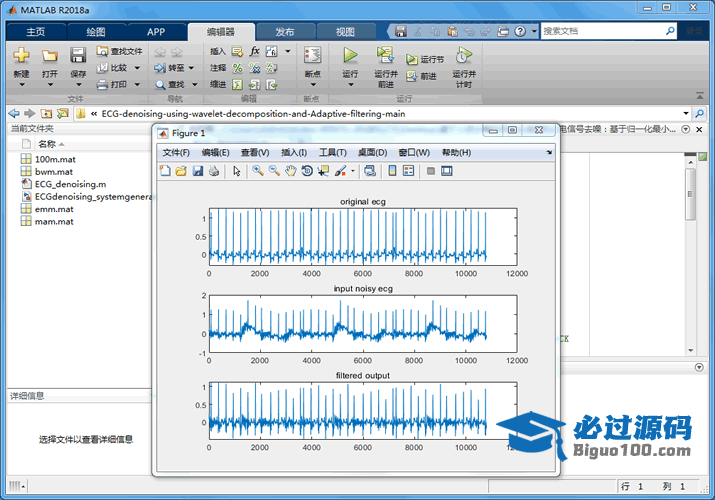
Task: Open Figure 1 Insert menu
Action: [294, 152]
